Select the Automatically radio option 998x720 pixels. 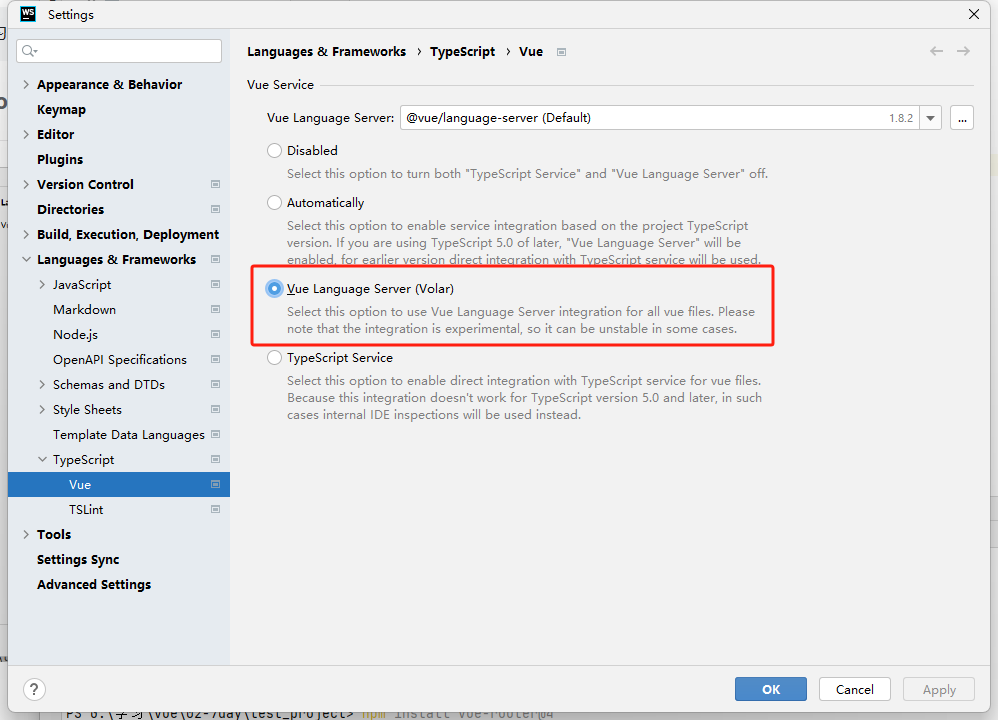tap(274, 202)
